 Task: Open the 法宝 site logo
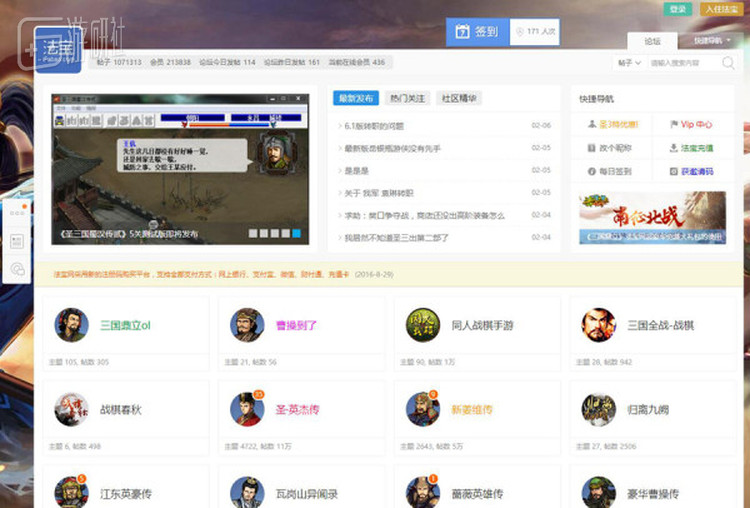(x=58, y=50)
